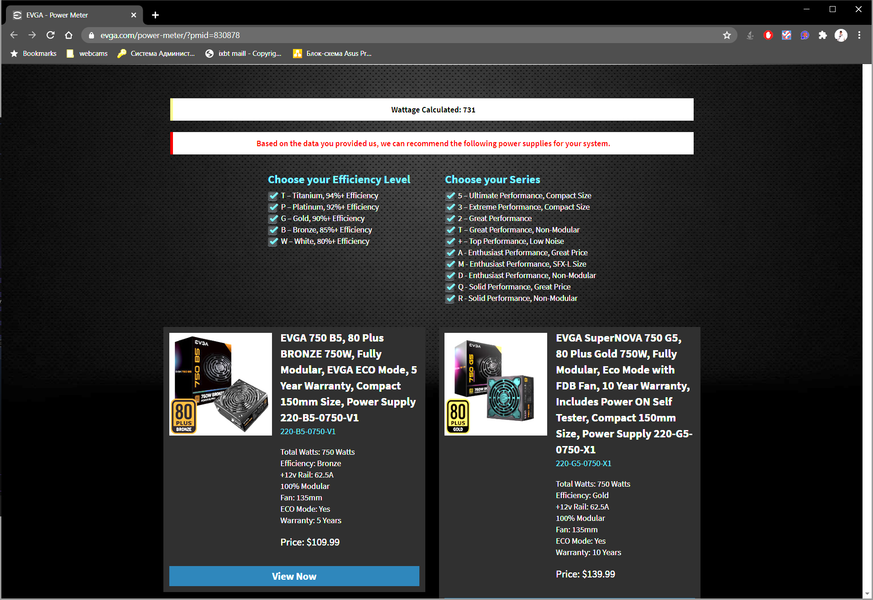Open Система Админист bookmark
The height and width of the screenshot is (600, 873).
click(x=156, y=53)
